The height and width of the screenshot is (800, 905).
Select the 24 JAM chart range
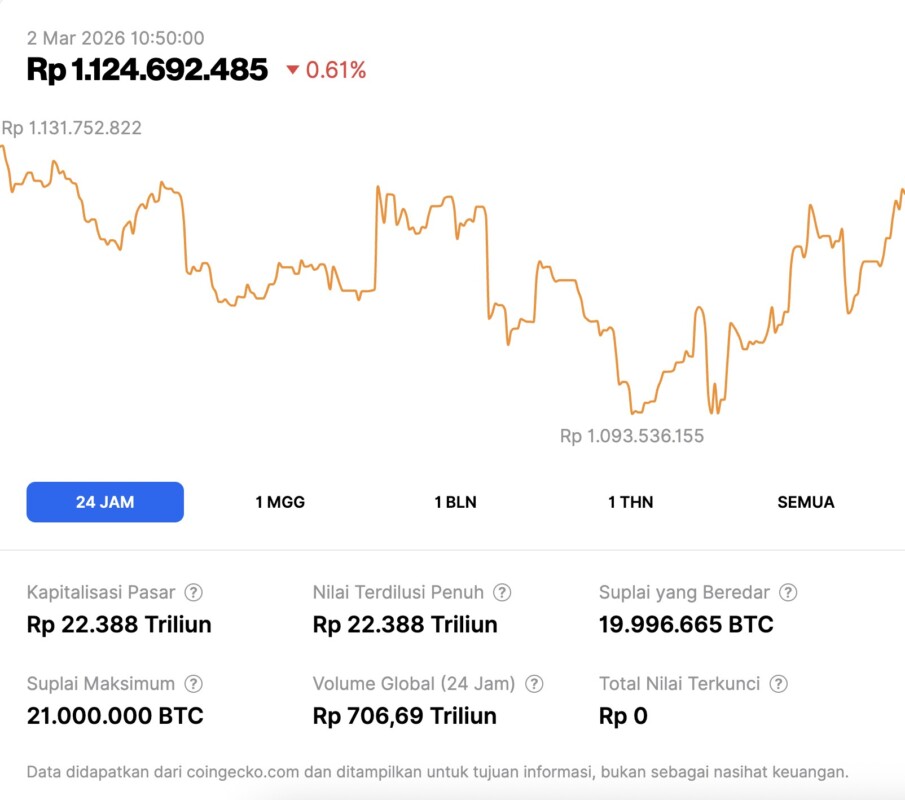point(105,502)
